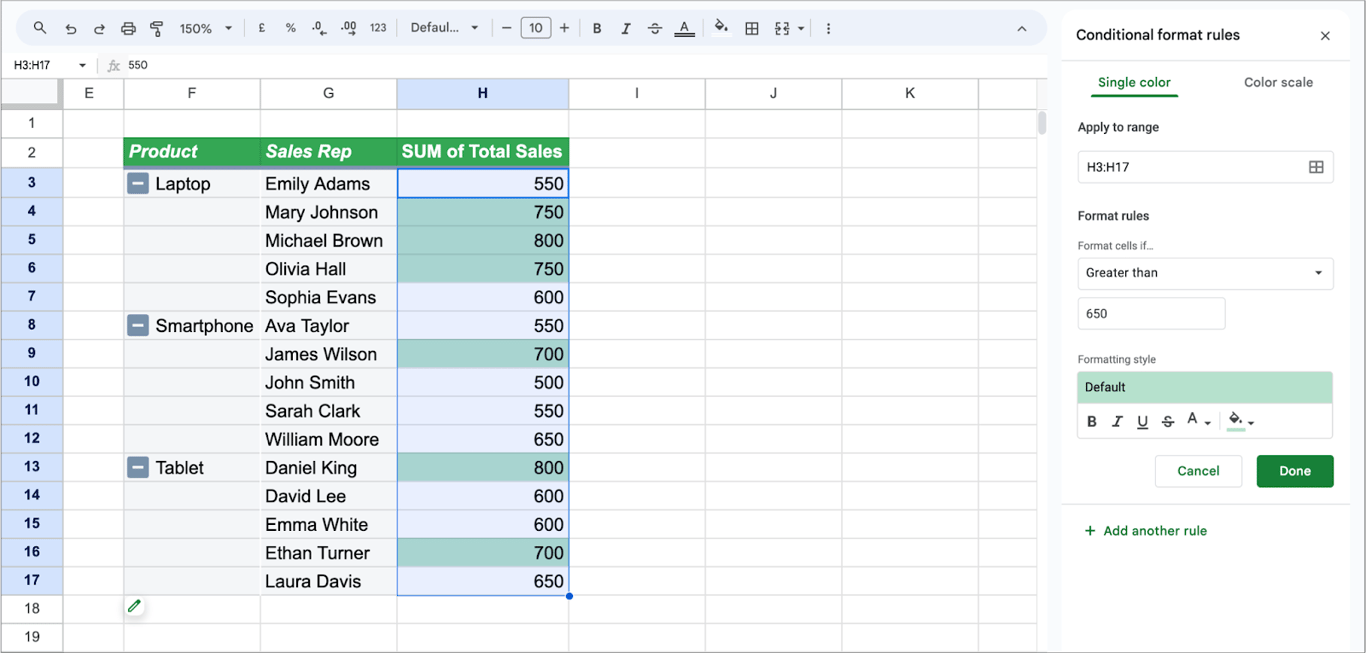
Task: Click the vertical scrollbar of the sheet
Action: (1042, 123)
